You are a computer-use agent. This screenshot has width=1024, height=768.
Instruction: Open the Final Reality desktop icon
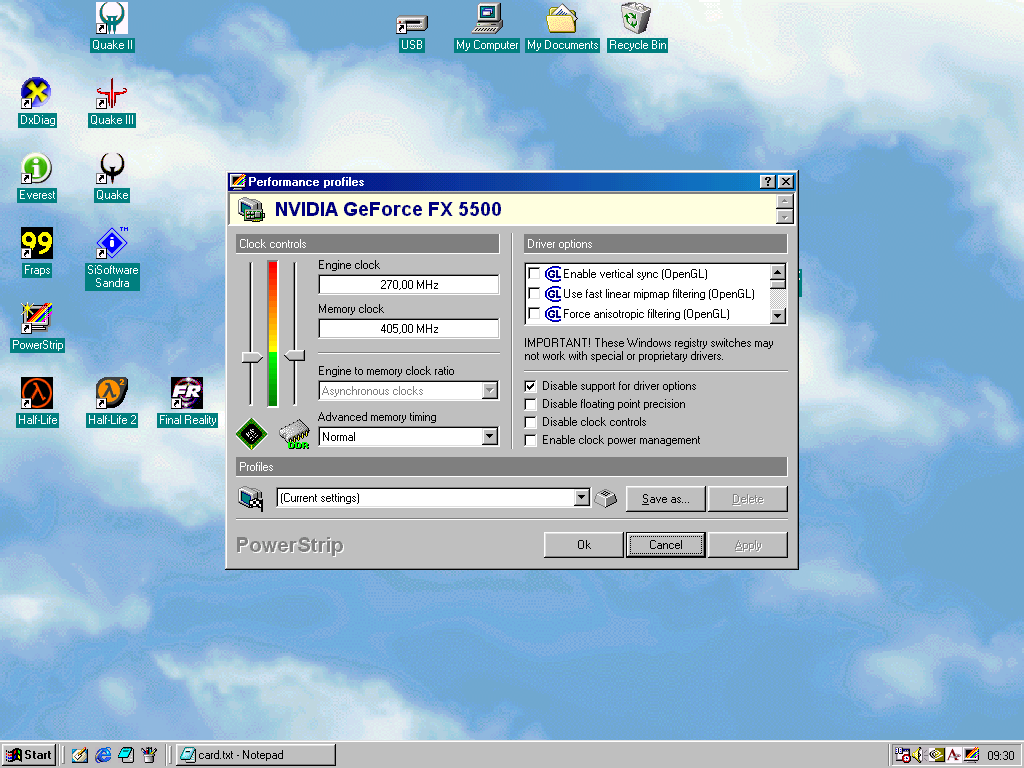(x=187, y=394)
